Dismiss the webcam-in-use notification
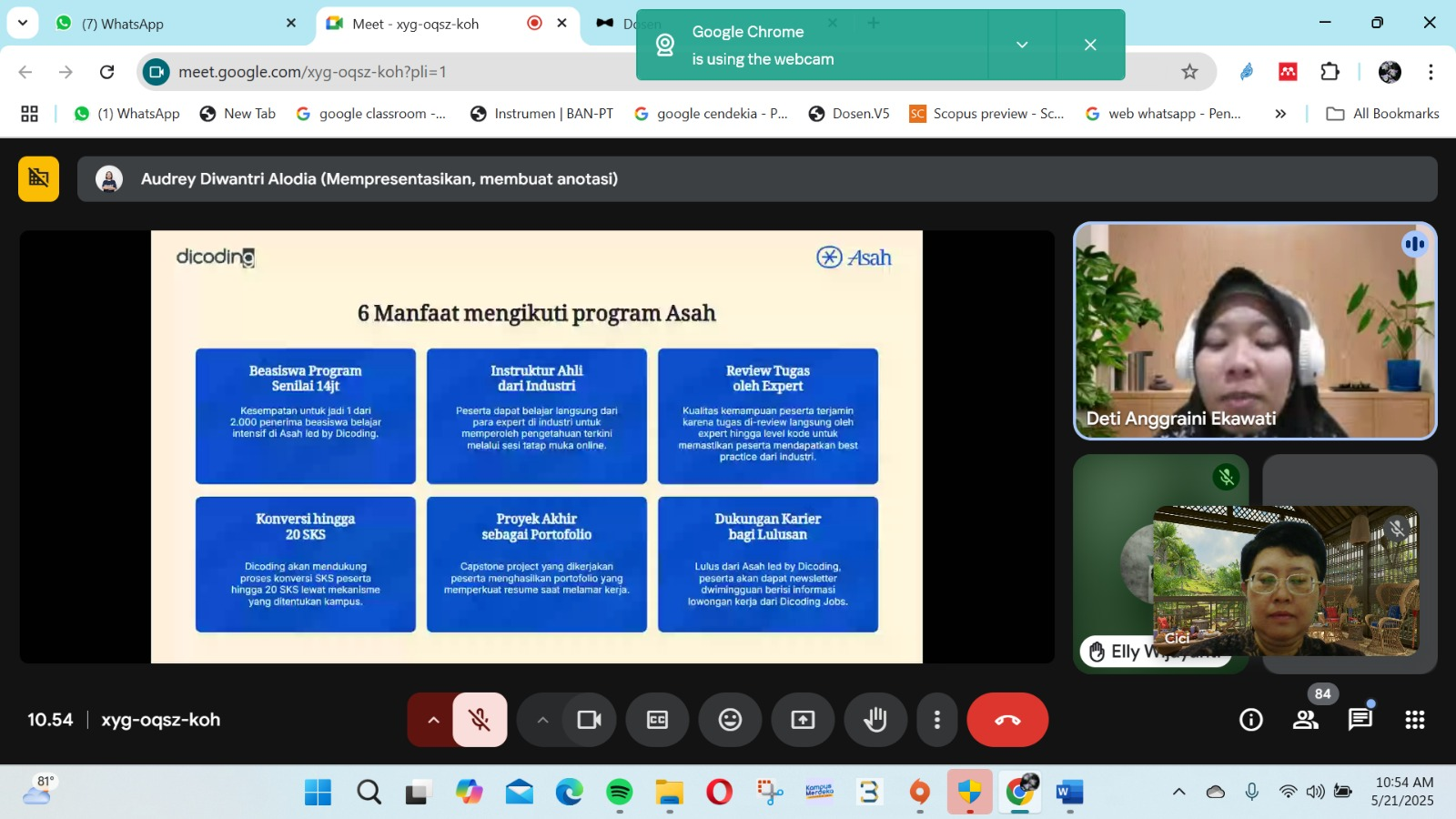This screenshot has height=819, width=1456. click(1090, 45)
